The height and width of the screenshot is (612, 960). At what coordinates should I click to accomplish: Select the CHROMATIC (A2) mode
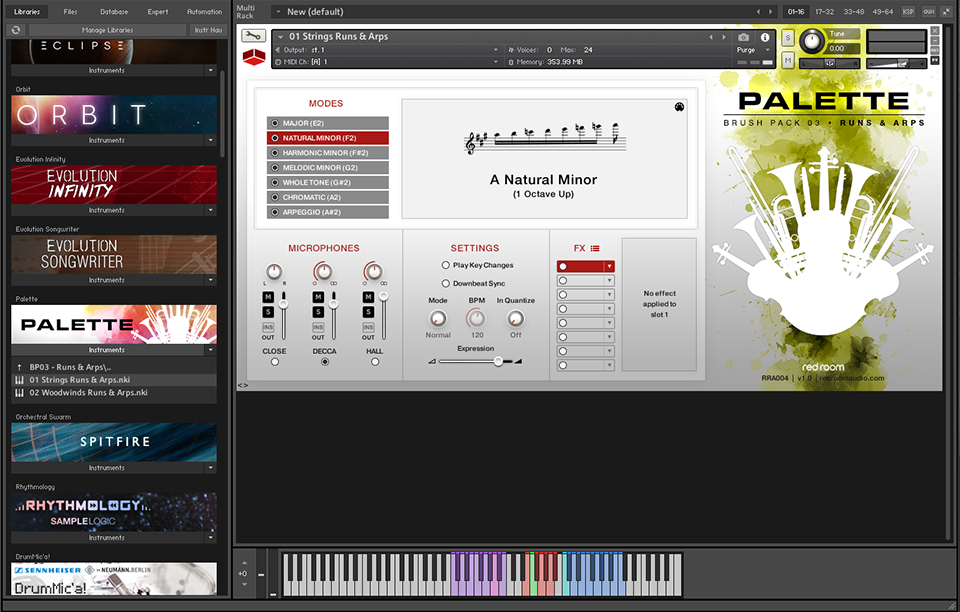click(328, 197)
